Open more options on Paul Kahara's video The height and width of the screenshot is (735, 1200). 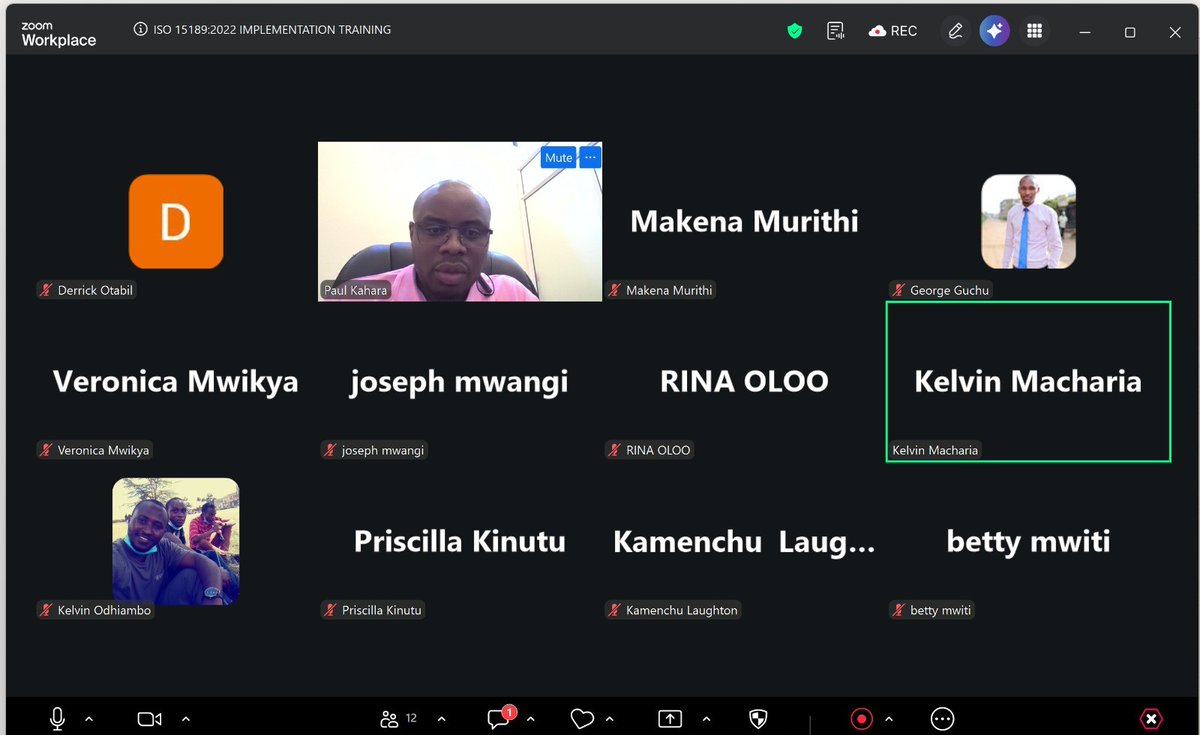[x=590, y=157]
